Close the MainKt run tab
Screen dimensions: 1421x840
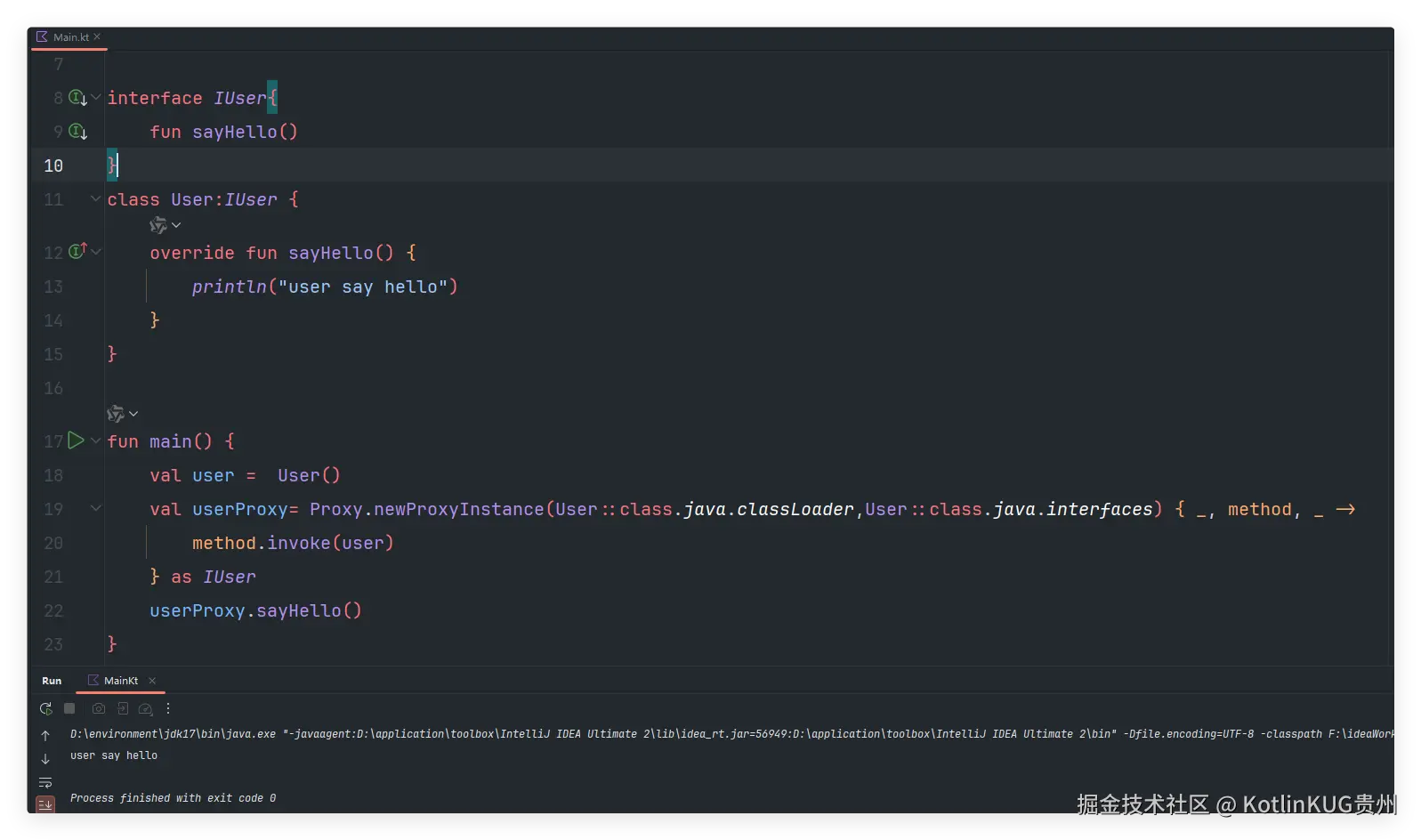pos(152,681)
